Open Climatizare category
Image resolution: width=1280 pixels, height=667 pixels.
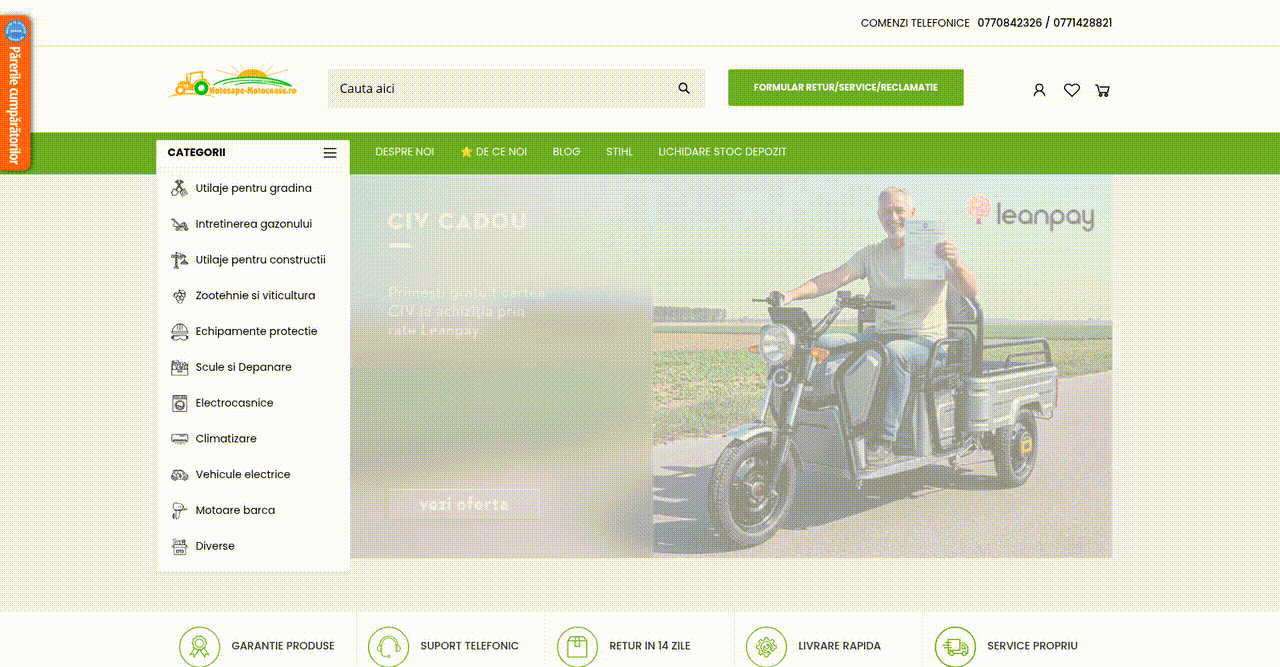coord(226,439)
